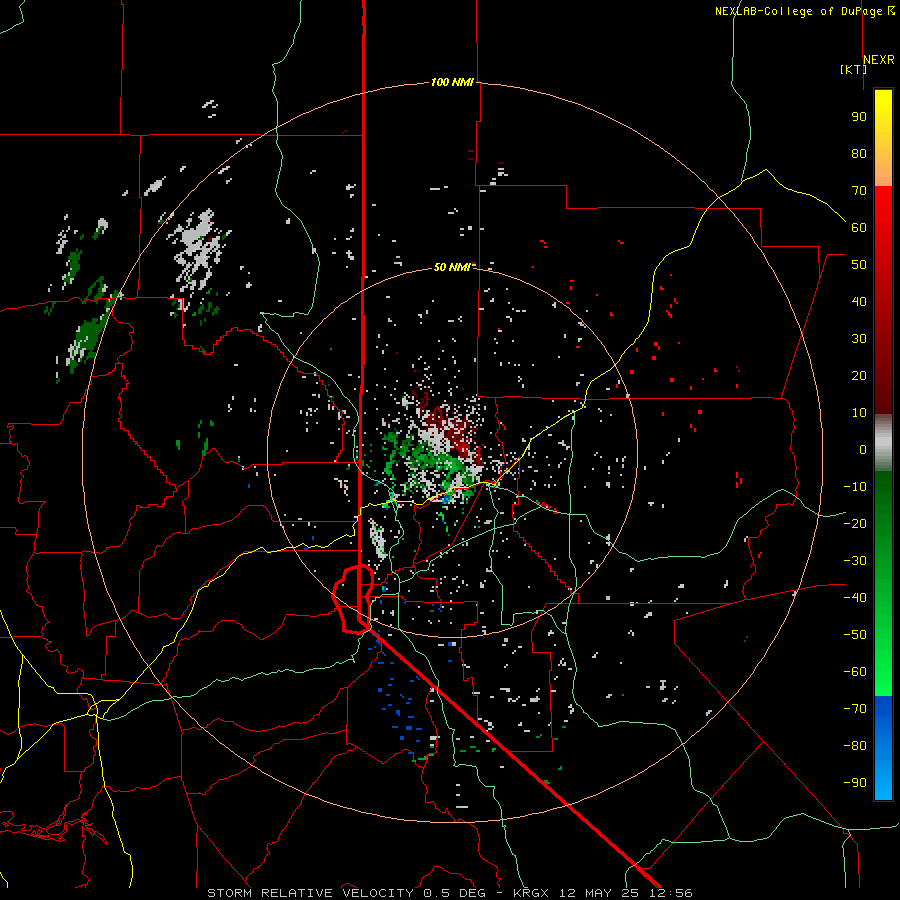Click the blue bottom segment of the color bar
The height and width of the screenshot is (900, 900).
883,748
